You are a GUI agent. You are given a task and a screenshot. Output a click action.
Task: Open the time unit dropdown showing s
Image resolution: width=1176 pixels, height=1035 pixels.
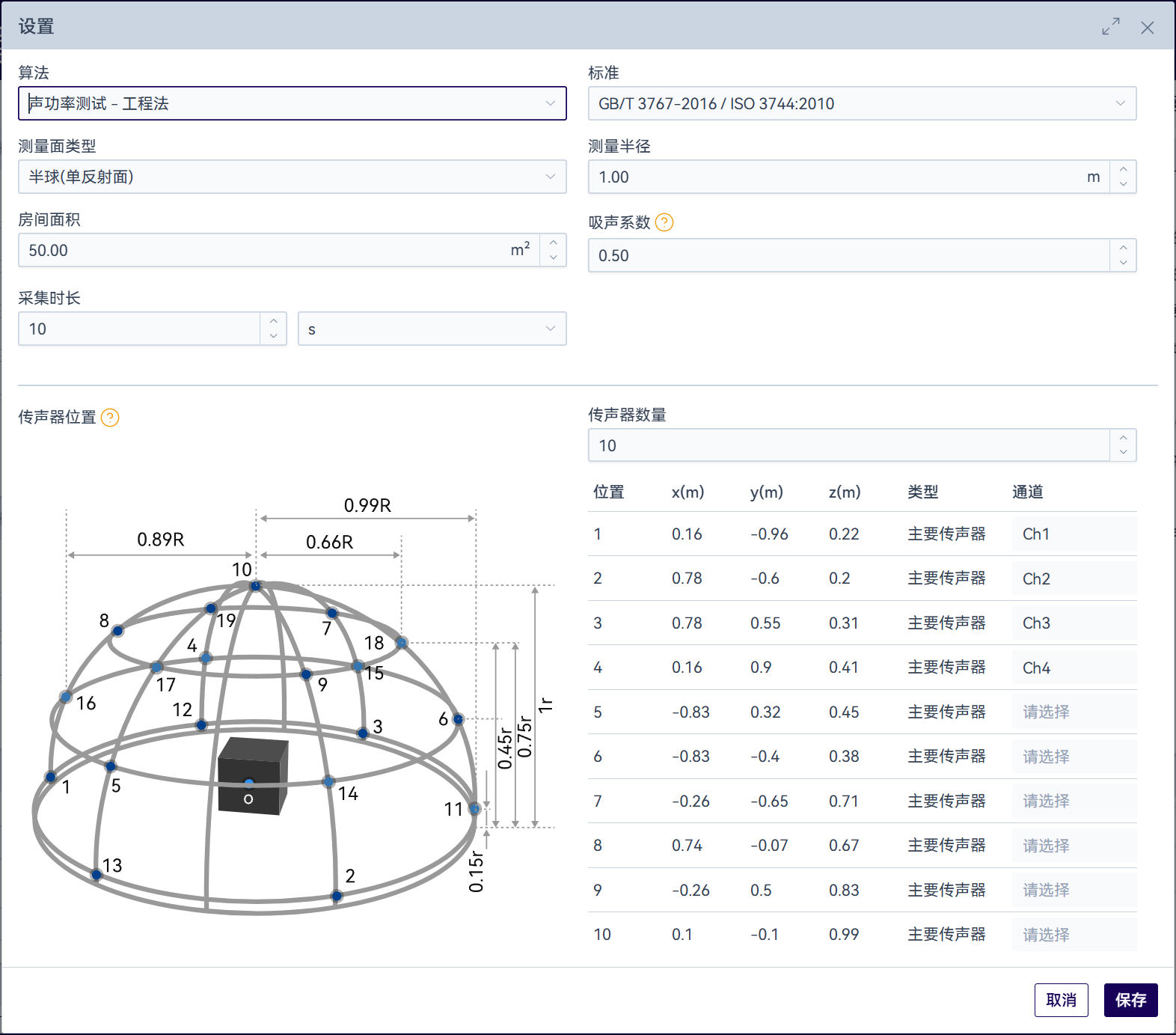tap(432, 329)
